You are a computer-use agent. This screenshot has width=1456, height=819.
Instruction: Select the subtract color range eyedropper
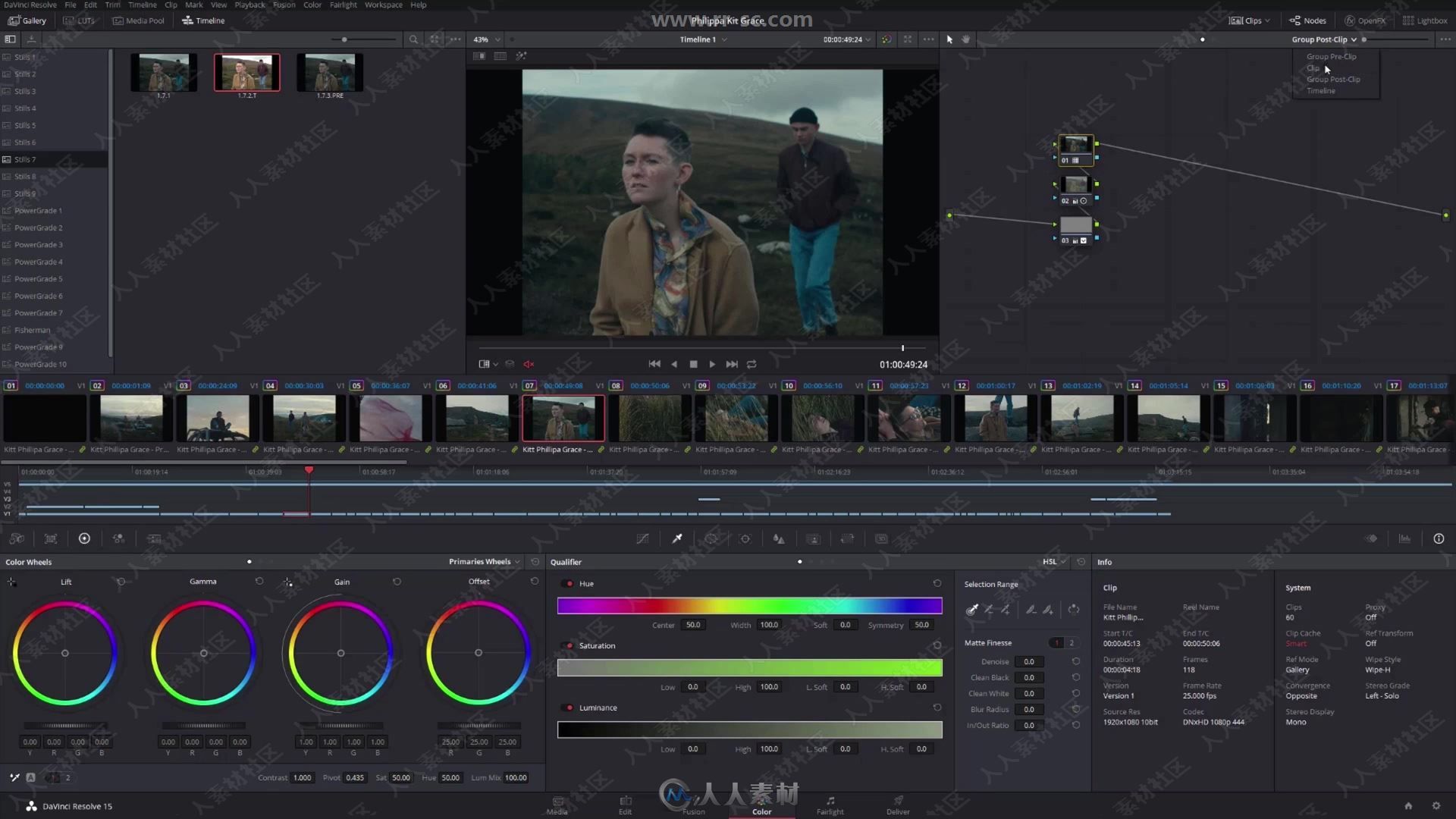point(989,610)
